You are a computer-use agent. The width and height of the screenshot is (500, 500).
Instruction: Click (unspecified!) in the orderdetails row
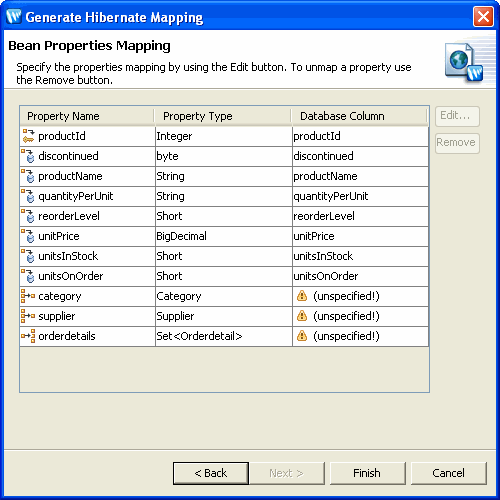[x=346, y=336]
